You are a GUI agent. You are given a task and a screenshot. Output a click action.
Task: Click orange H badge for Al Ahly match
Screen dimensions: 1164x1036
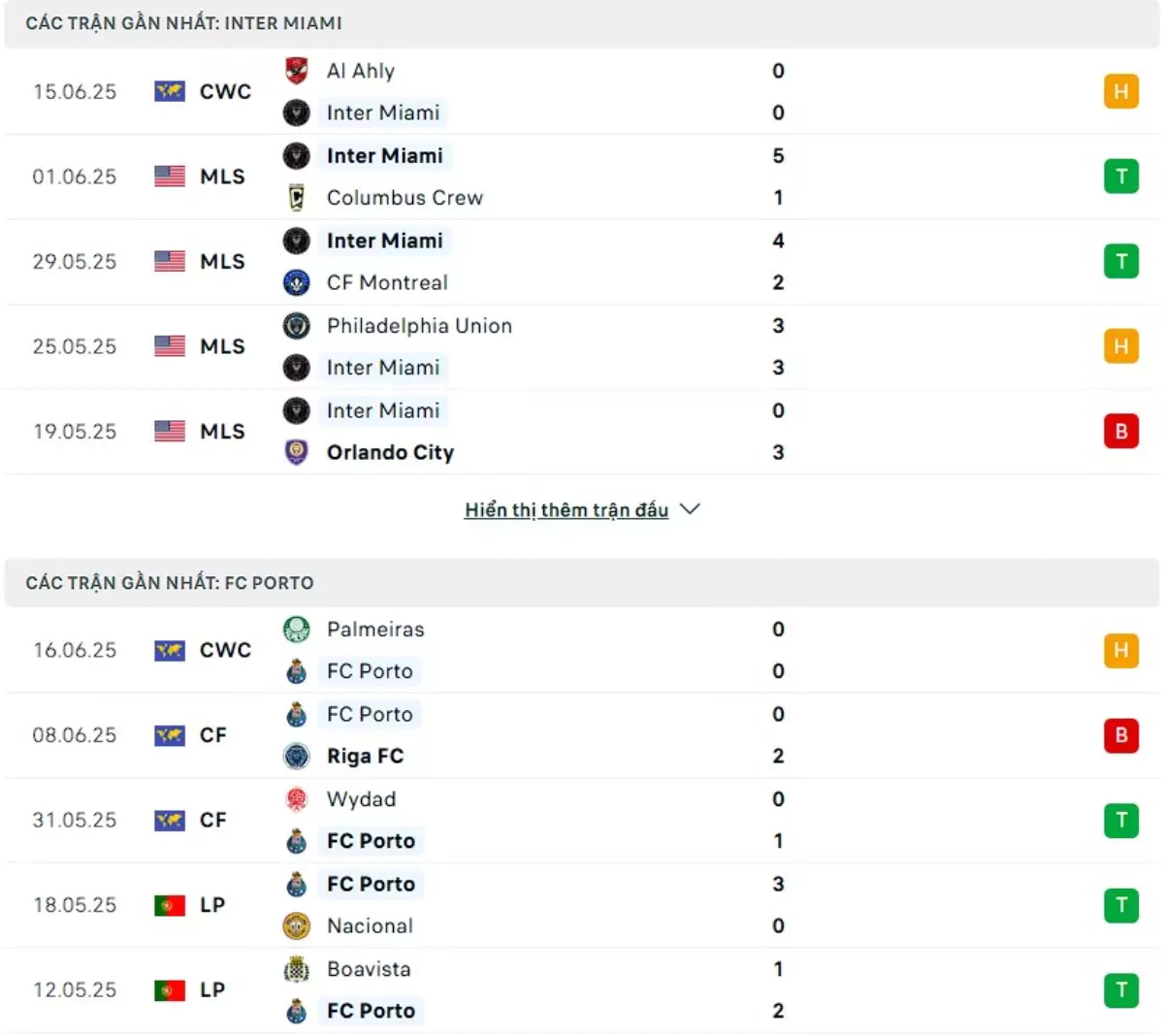click(x=1121, y=91)
